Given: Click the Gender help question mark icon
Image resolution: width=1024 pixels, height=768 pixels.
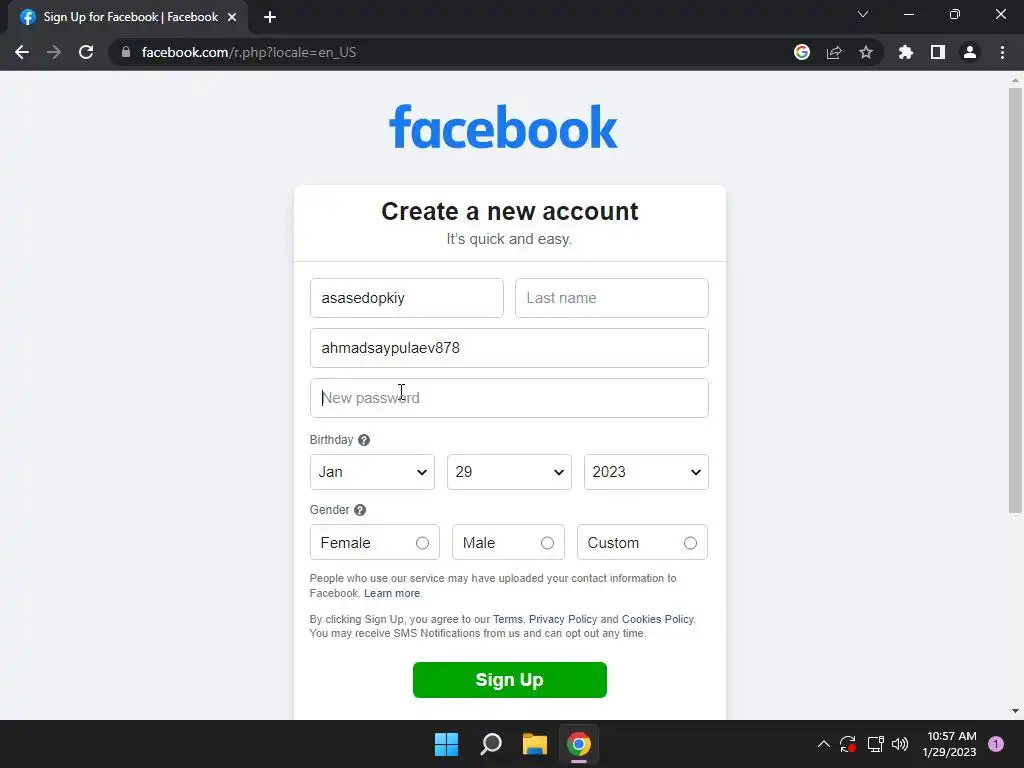Looking at the screenshot, I should 360,510.
